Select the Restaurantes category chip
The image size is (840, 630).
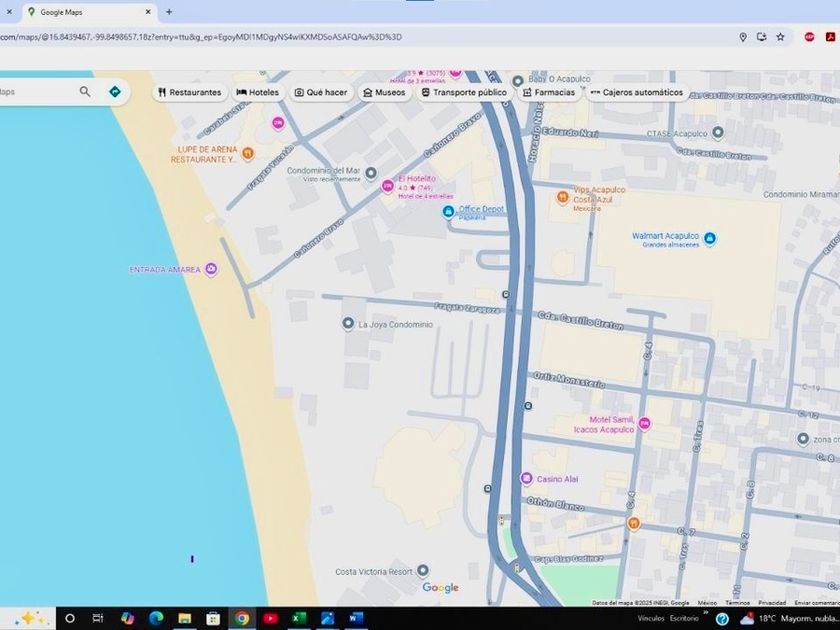(189, 92)
